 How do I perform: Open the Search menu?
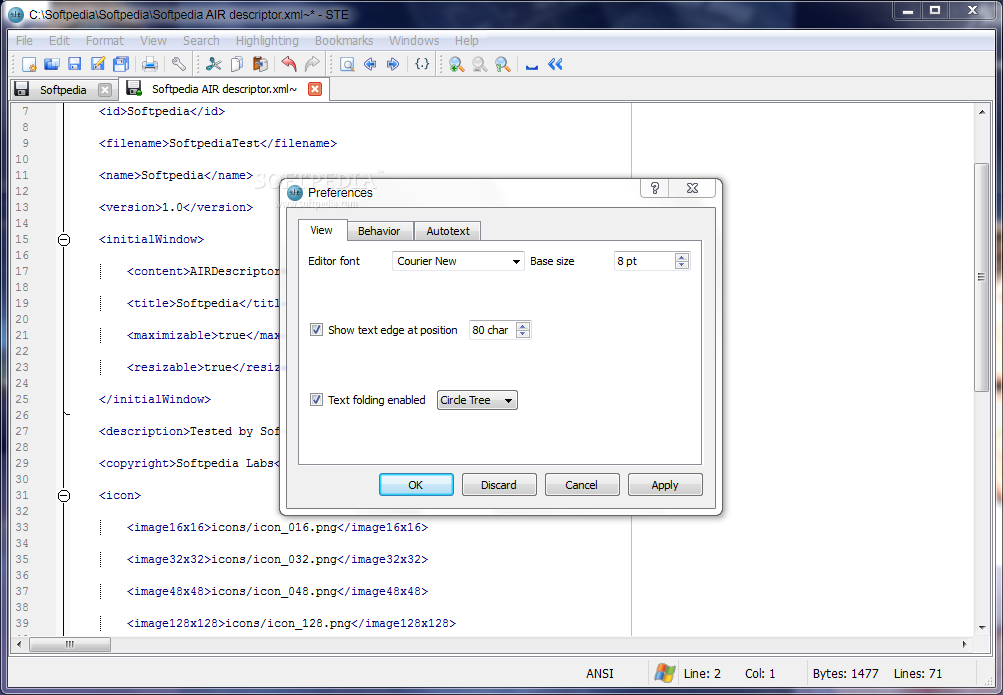201,40
